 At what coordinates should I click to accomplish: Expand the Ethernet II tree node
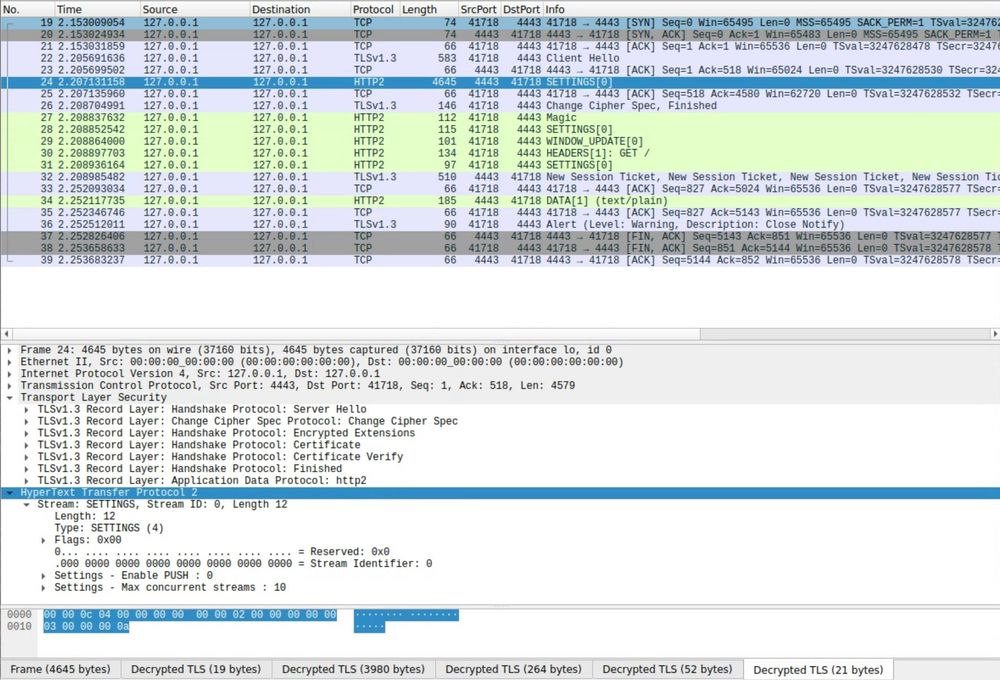10,362
